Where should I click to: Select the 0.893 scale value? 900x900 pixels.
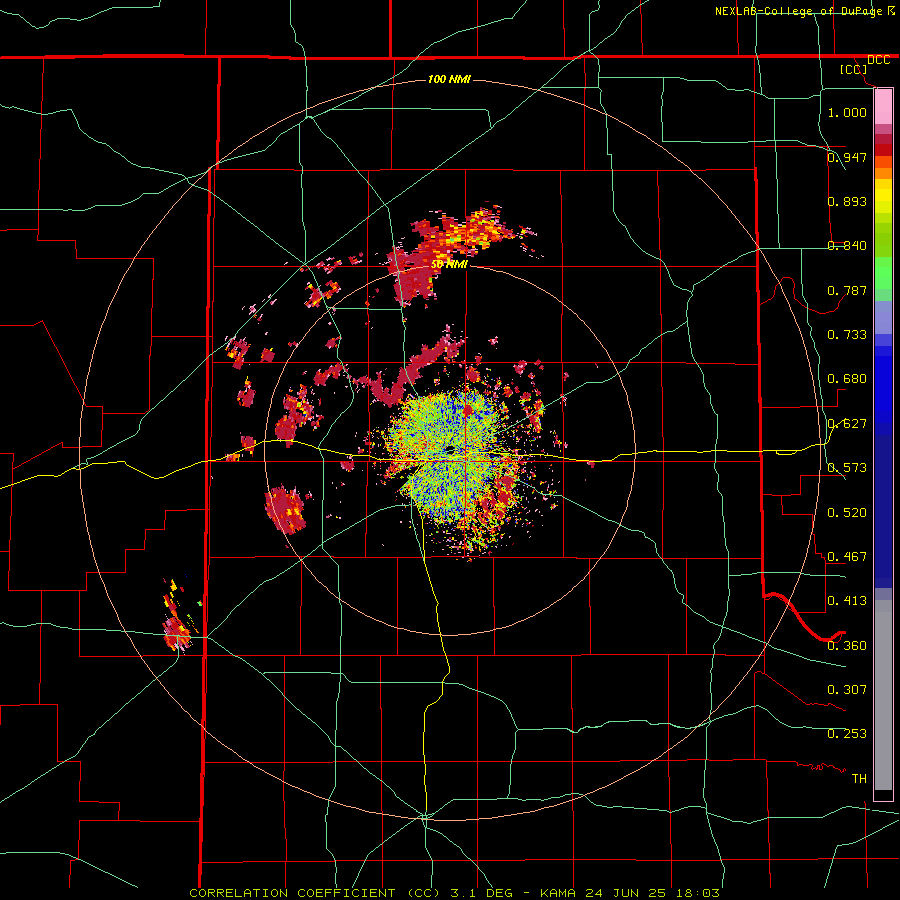coord(847,201)
